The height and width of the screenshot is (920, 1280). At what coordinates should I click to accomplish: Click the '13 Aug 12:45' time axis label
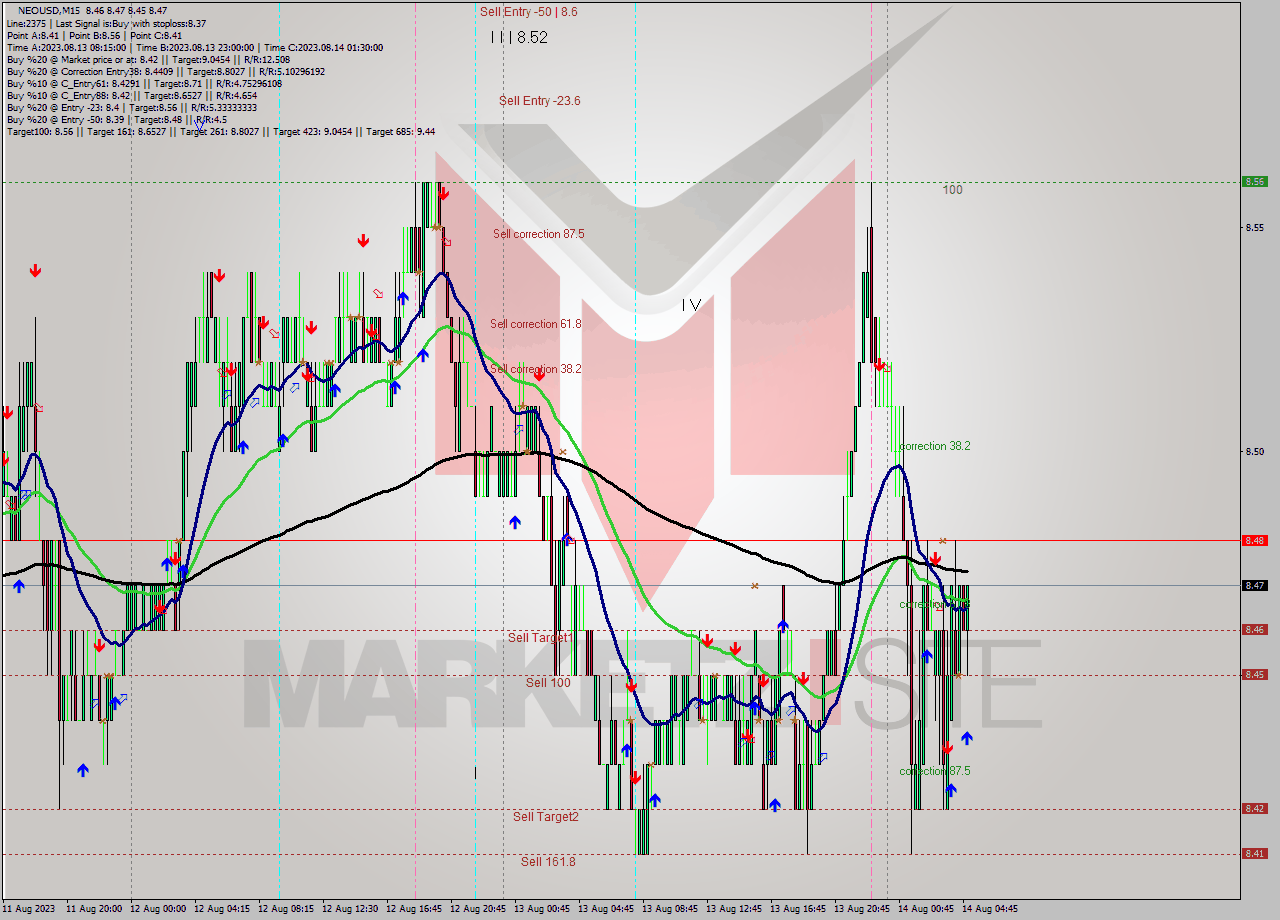pyautogui.click(x=734, y=909)
